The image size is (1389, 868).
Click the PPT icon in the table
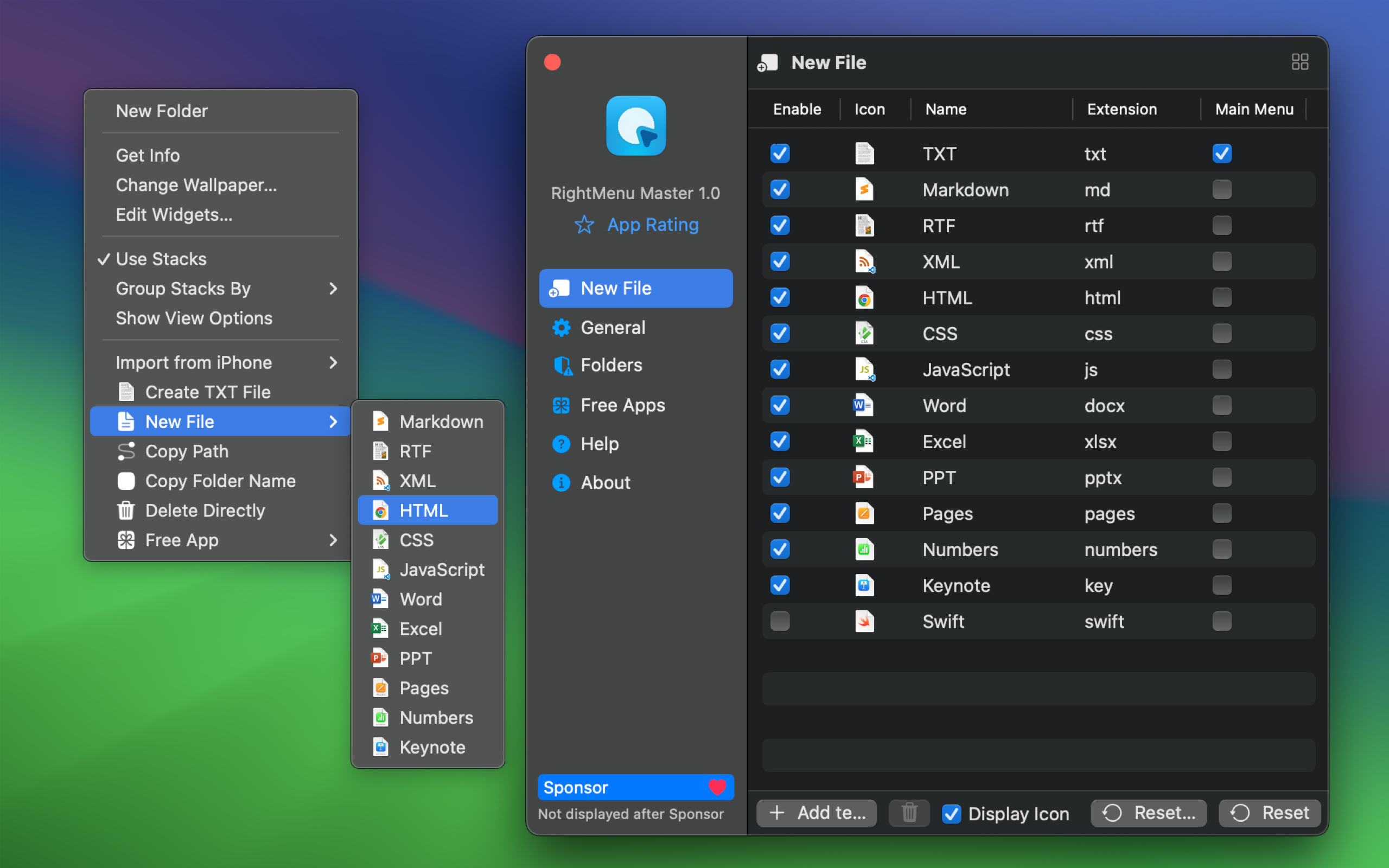coord(863,477)
